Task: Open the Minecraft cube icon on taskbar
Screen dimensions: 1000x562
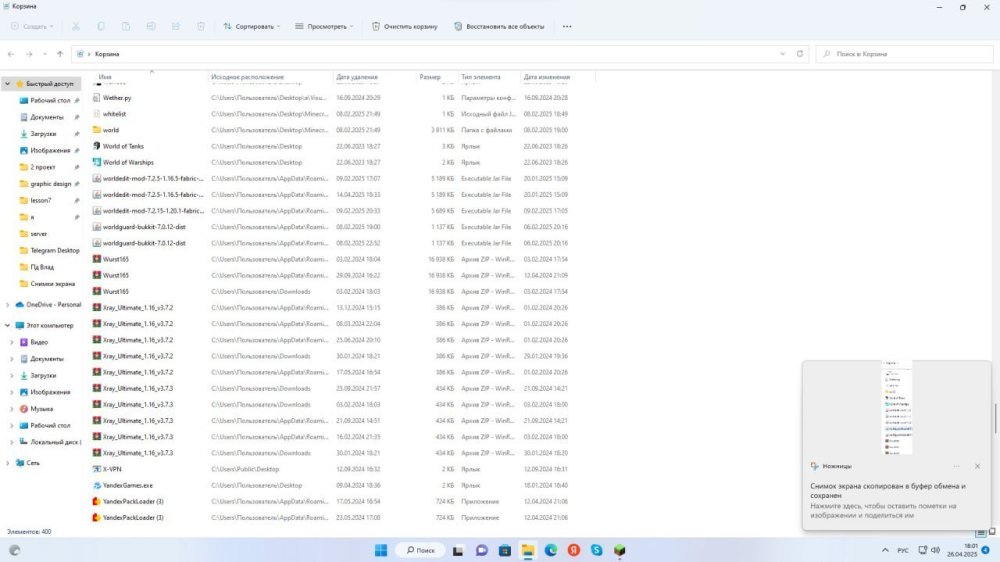Action: (x=619, y=550)
